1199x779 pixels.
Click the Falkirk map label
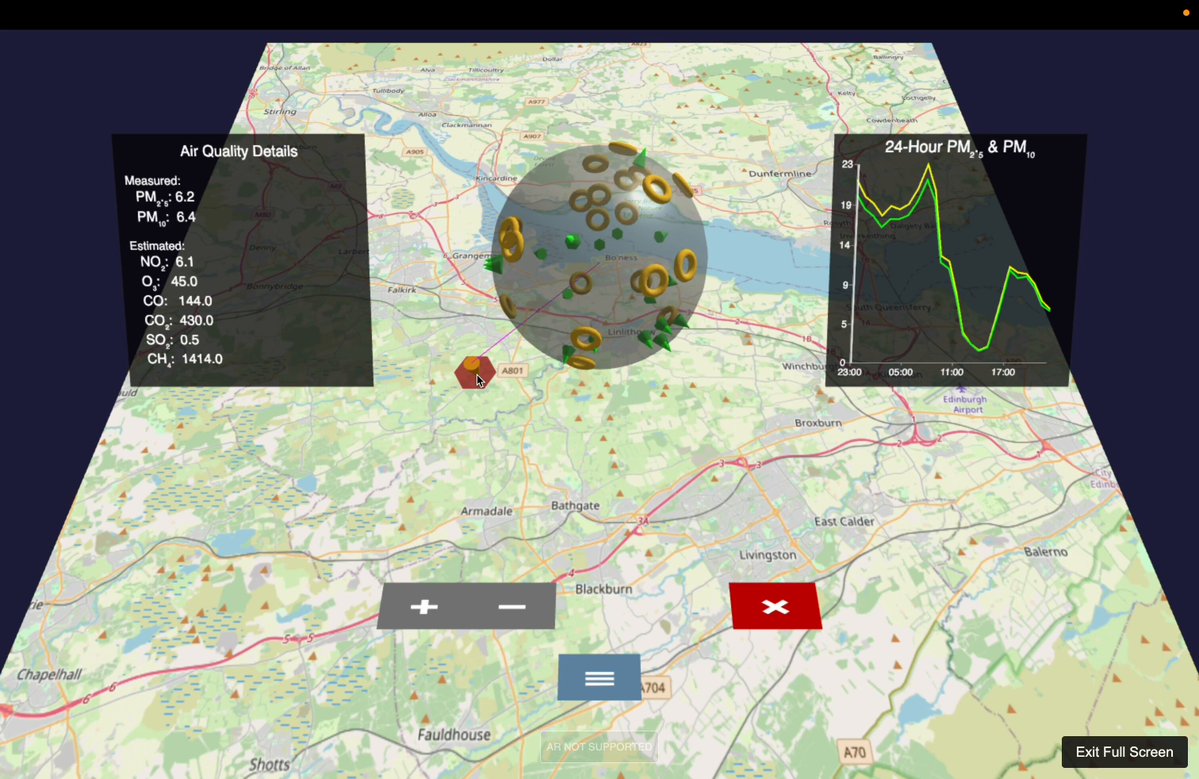(x=402, y=290)
